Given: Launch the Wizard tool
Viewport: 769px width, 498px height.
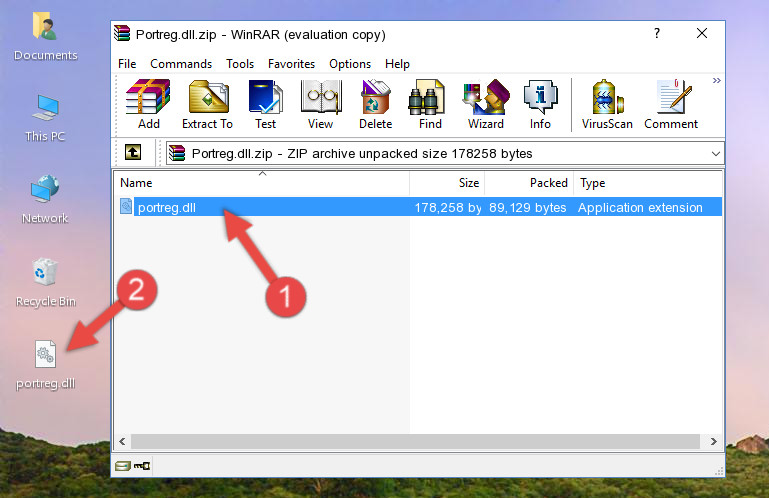Looking at the screenshot, I should [x=486, y=104].
